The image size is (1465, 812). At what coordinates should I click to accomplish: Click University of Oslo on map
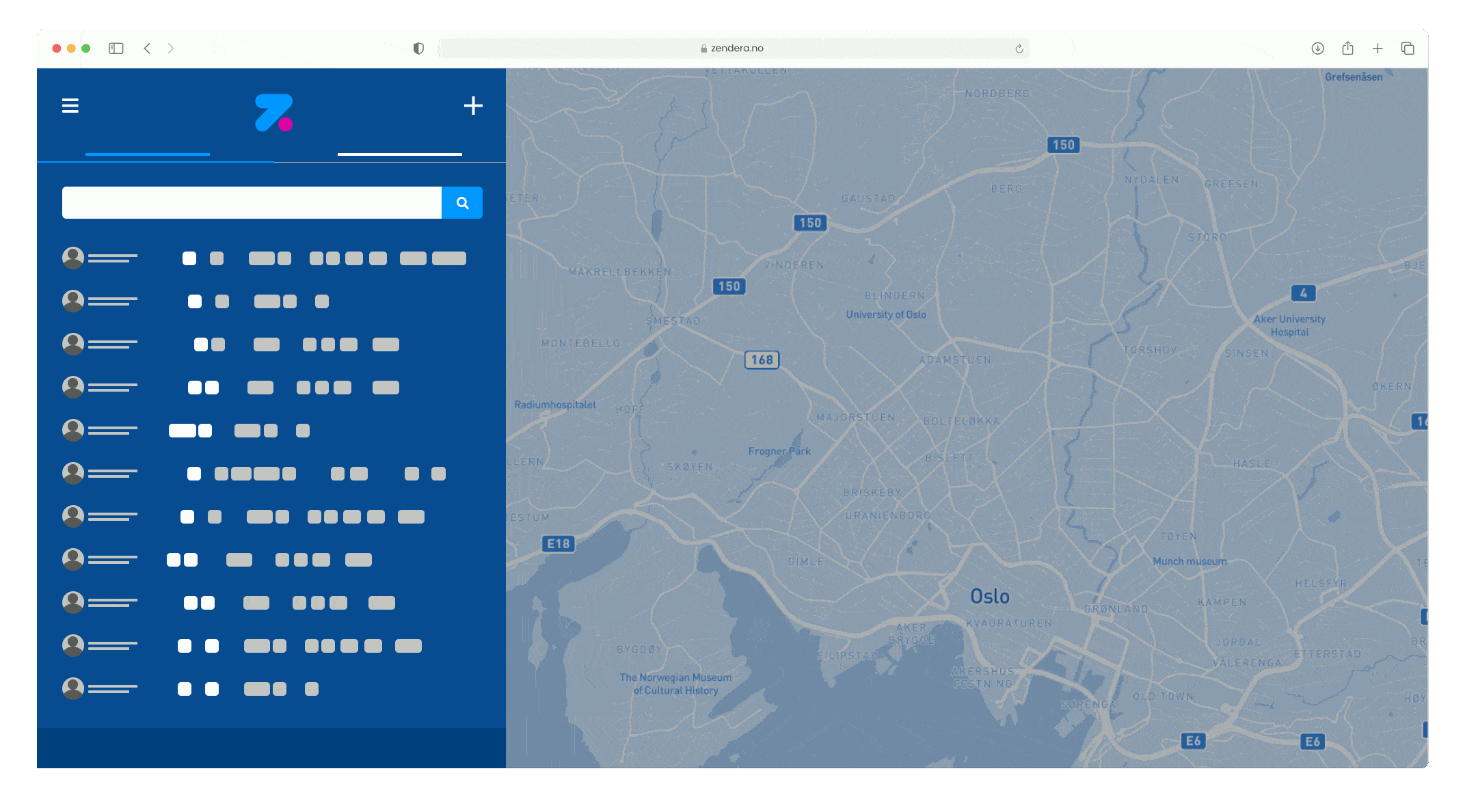coord(886,314)
